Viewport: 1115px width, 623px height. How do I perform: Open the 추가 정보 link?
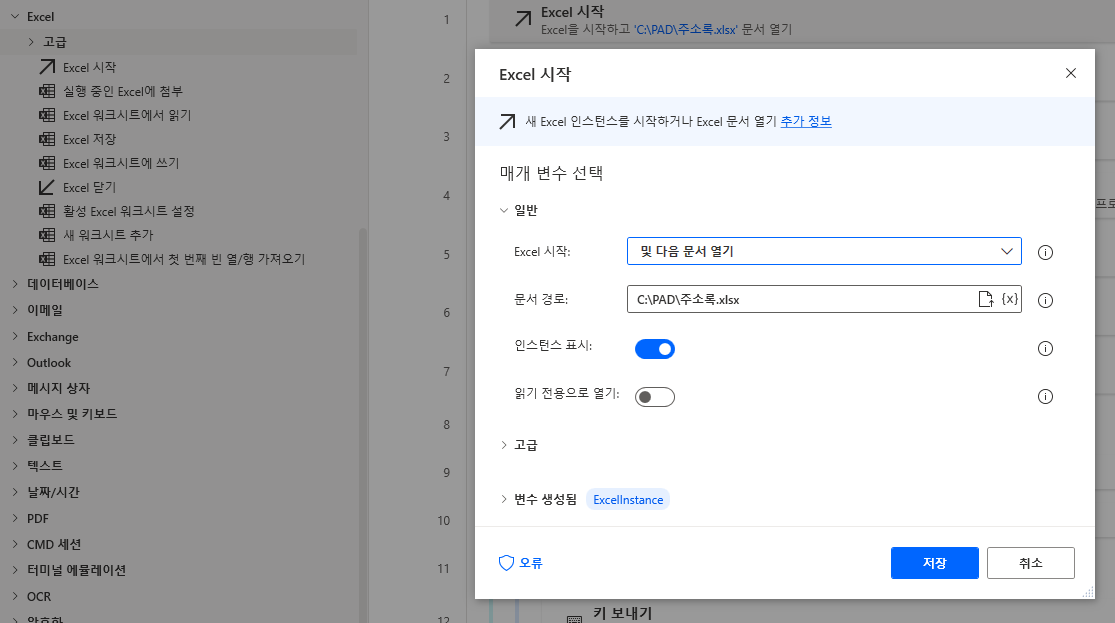click(x=806, y=122)
